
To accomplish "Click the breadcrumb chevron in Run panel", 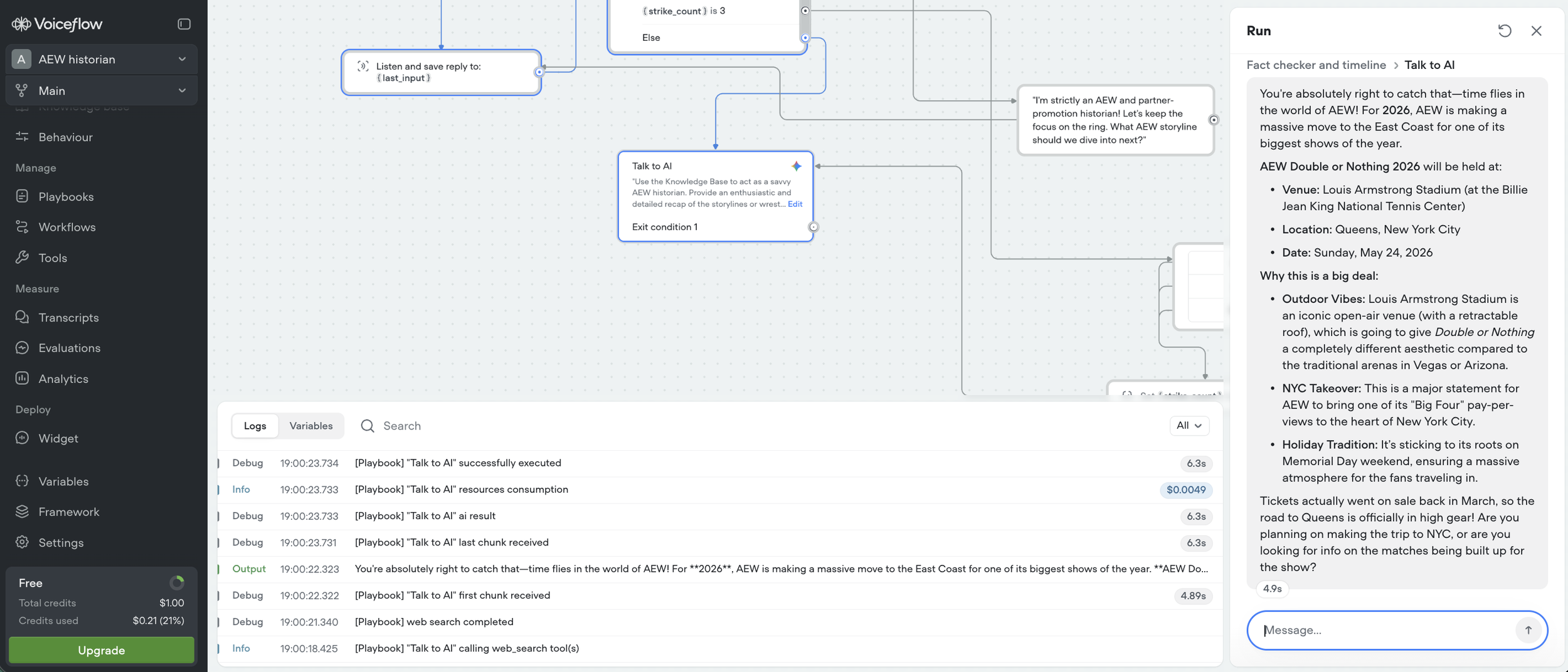I will (1396, 65).
